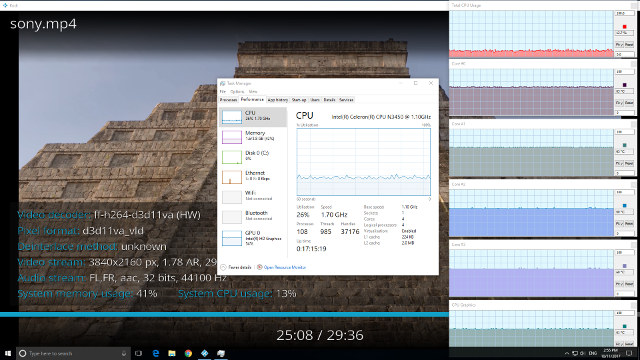Toggle the Fit checkbox on Total CPU Usage graph
The image size is (640, 360).
pos(619,44)
